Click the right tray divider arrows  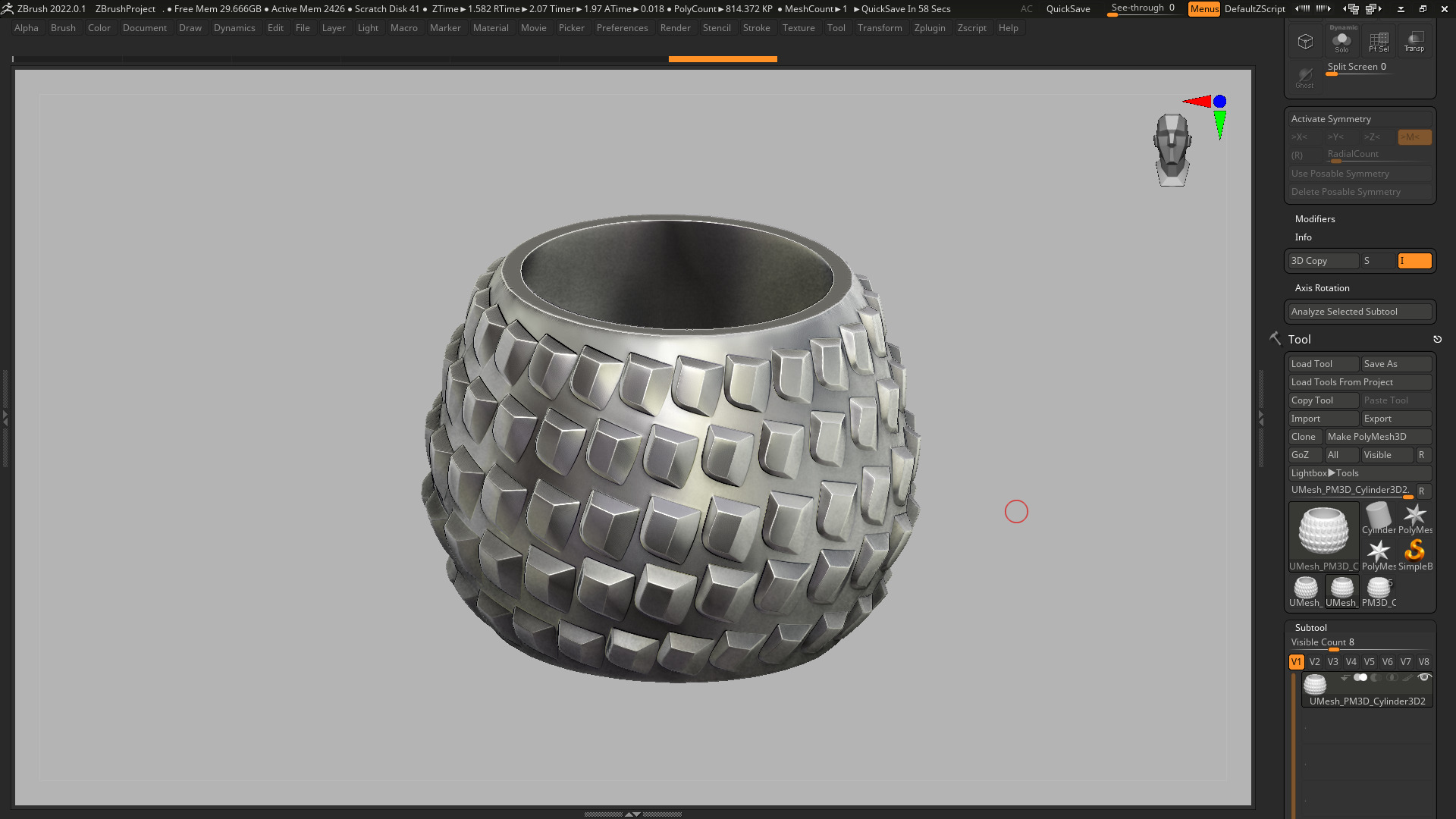(x=1261, y=418)
